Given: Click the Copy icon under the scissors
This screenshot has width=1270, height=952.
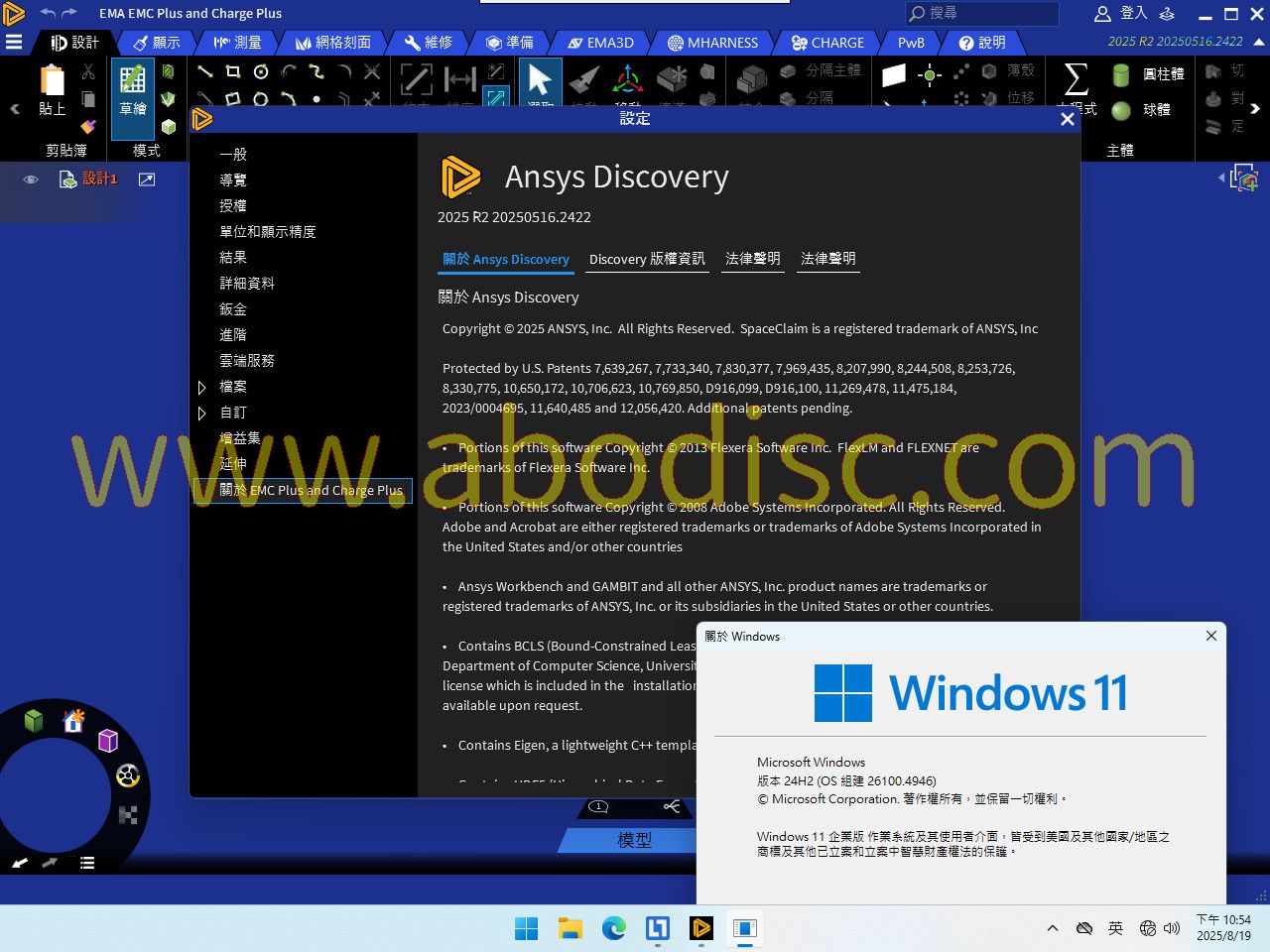Looking at the screenshot, I should click(x=88, y=98).
